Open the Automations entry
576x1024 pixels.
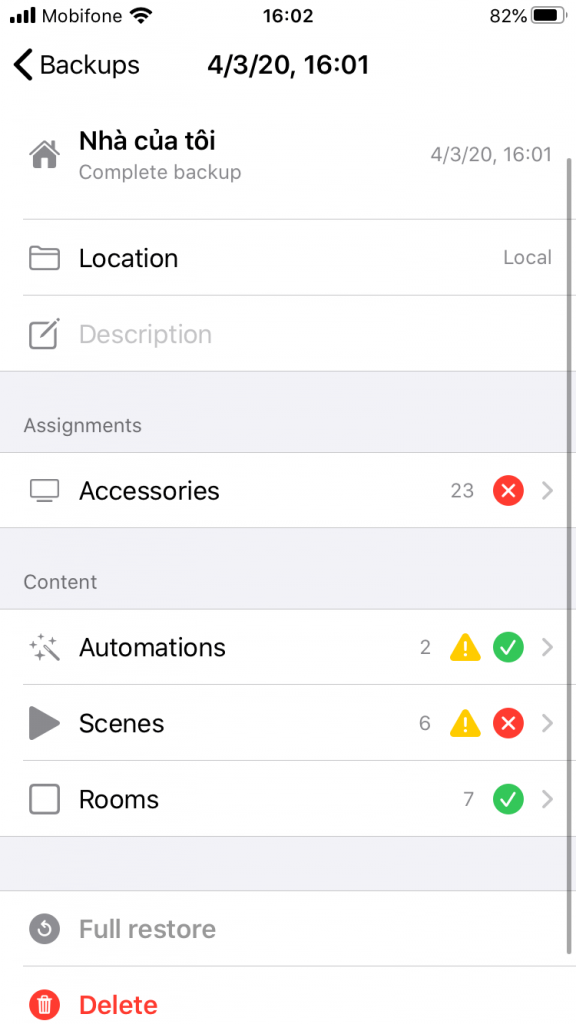152,647
